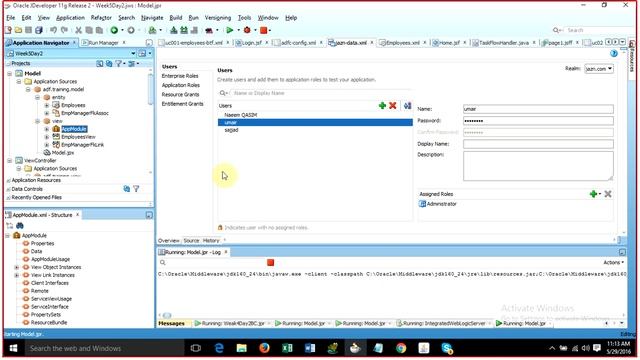Image resolution: width=640 pixels, height=360 pixels.
Task: Open the Week5Day2 application dropdown
Action: (133, 53)
